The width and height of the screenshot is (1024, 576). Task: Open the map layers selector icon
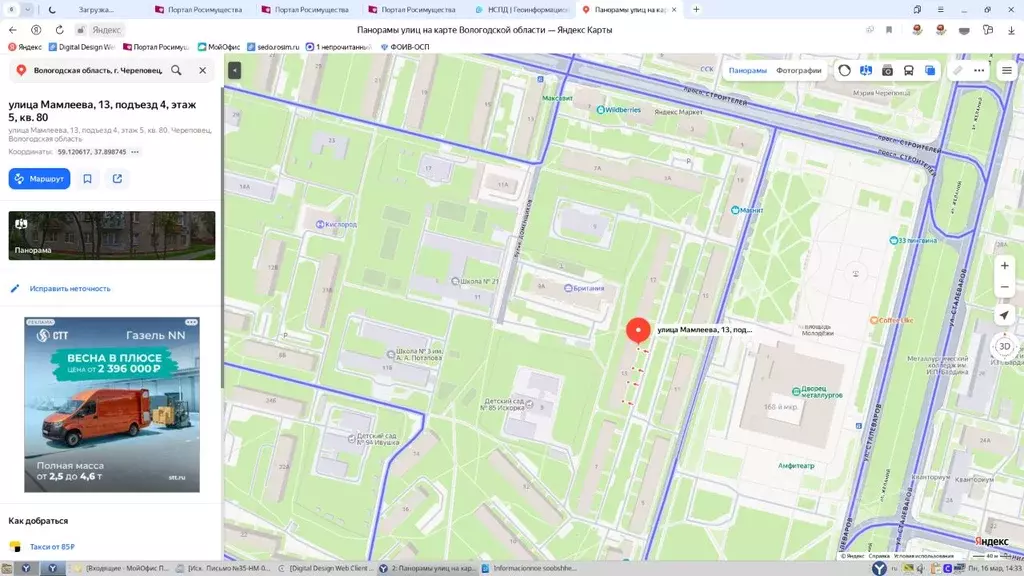[930, 71]
